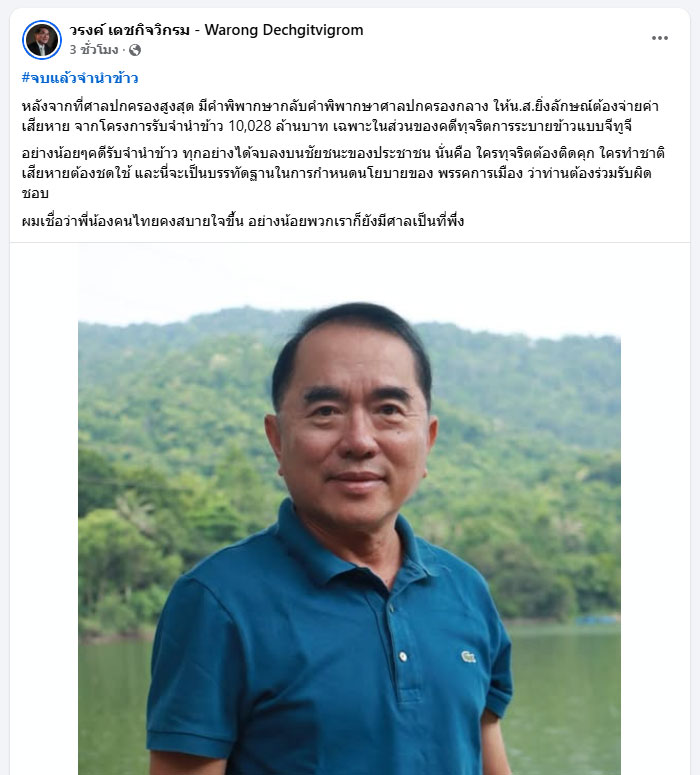Open the post options three-dot menu

pos(659,38)
